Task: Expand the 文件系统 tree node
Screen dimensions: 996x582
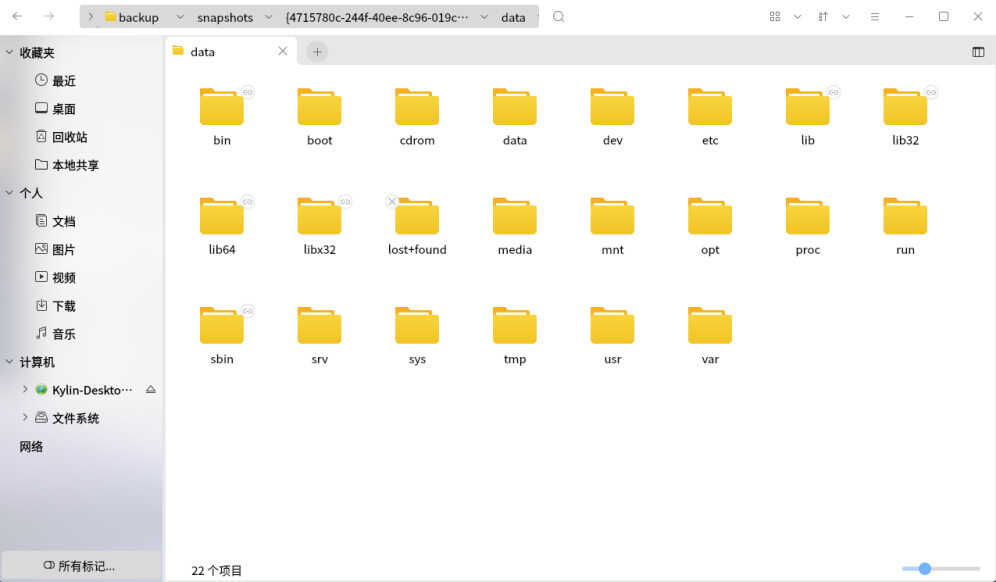Action: (x=25, y=417)
